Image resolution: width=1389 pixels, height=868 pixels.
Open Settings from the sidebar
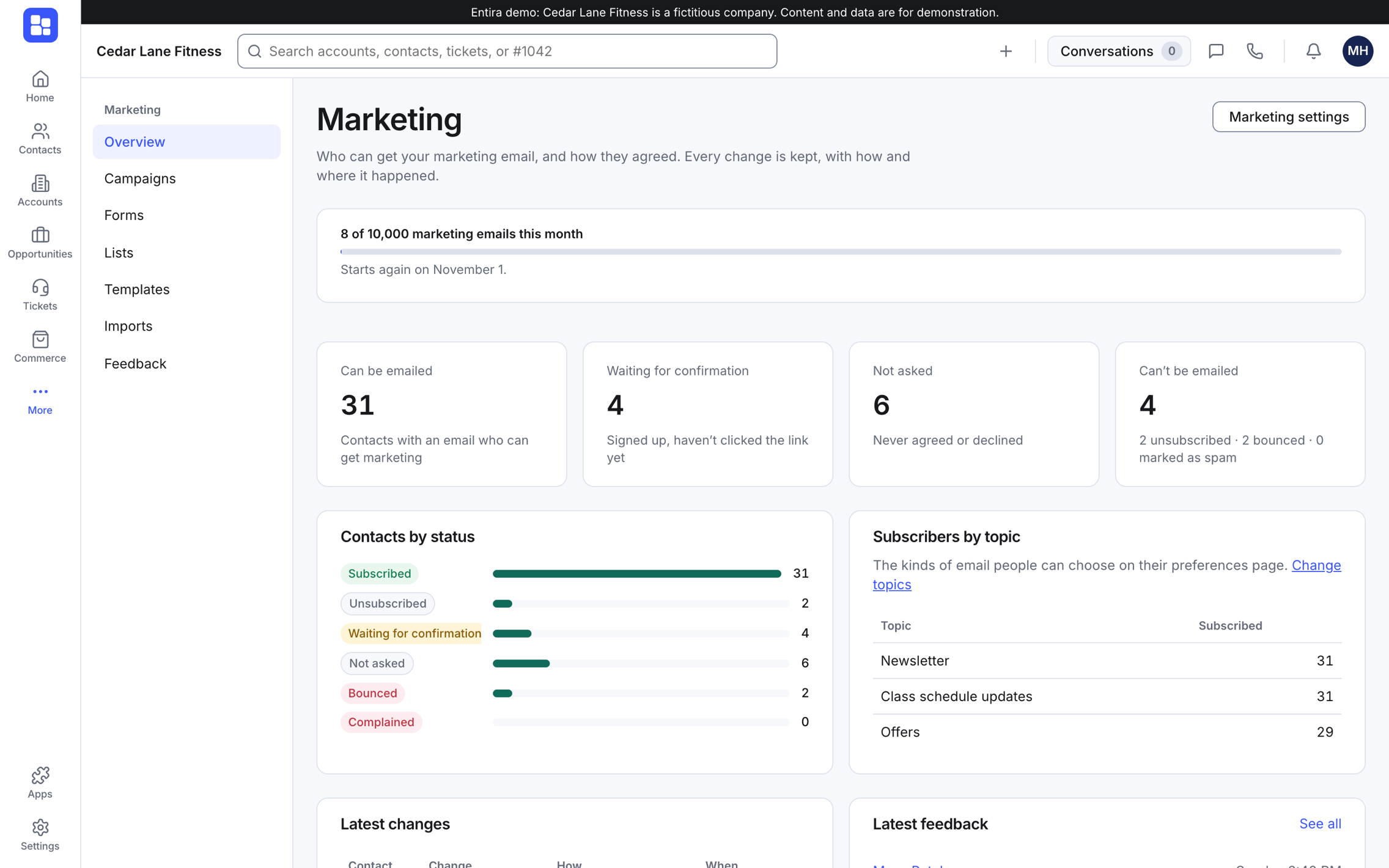[40, 835]
